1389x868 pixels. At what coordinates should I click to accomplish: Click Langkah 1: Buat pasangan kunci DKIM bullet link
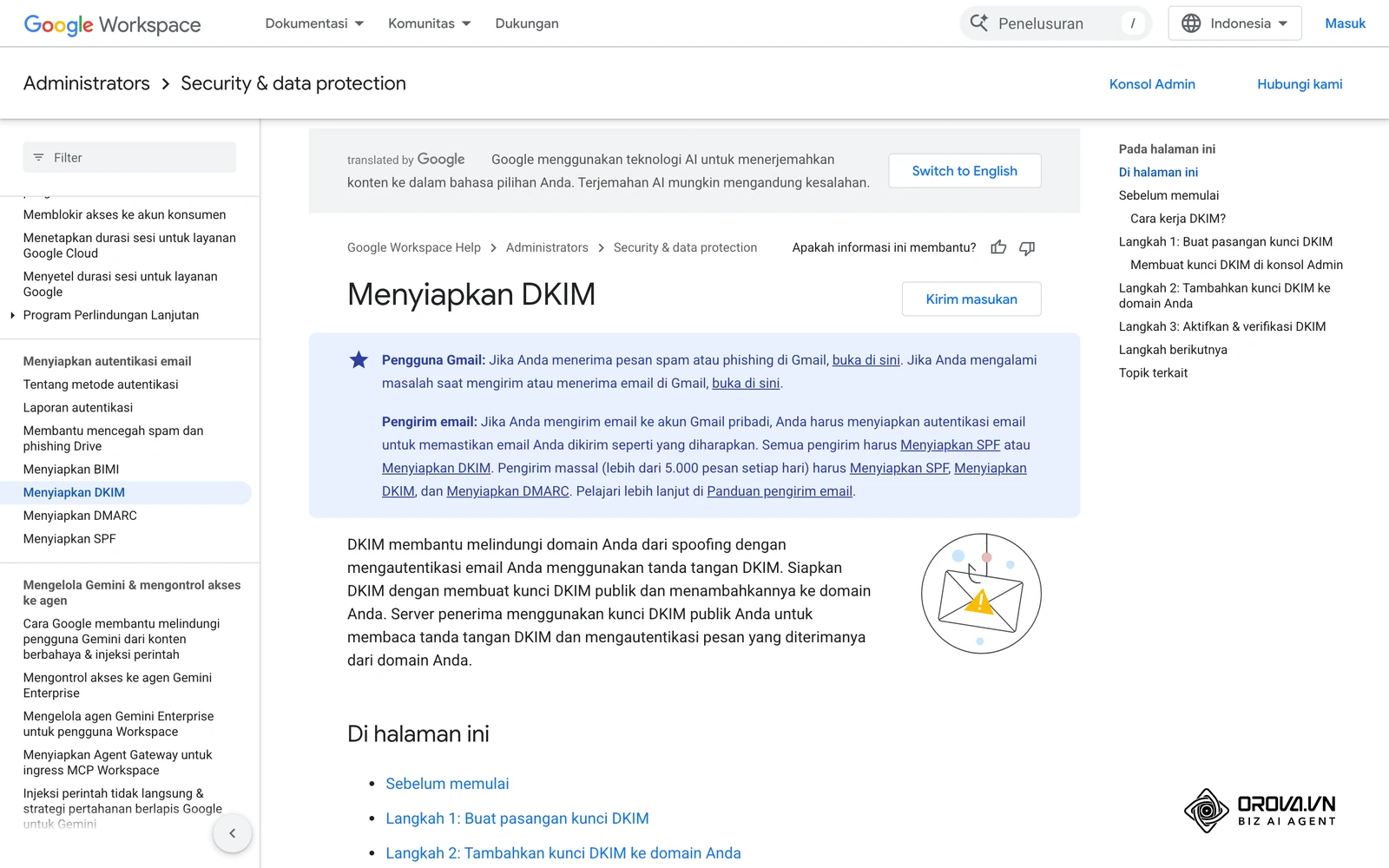coord(517,819)
